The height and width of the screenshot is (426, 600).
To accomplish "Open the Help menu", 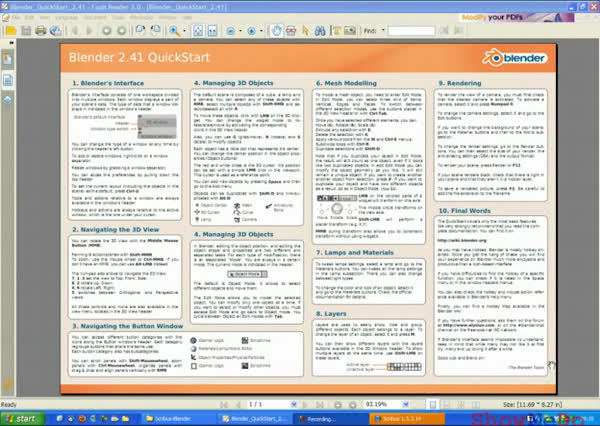I will point(187,18).
